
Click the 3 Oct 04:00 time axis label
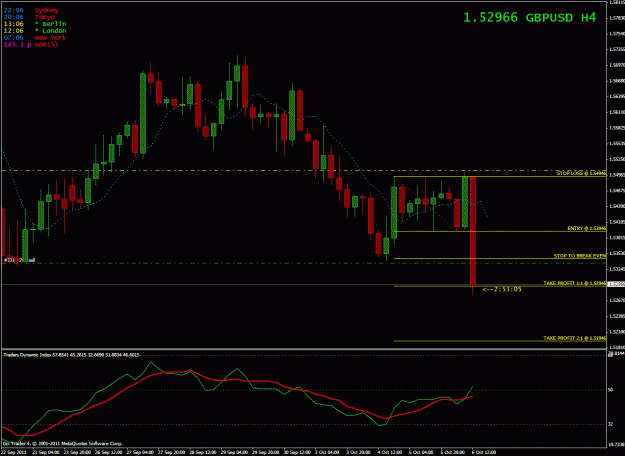coord(326,452)
